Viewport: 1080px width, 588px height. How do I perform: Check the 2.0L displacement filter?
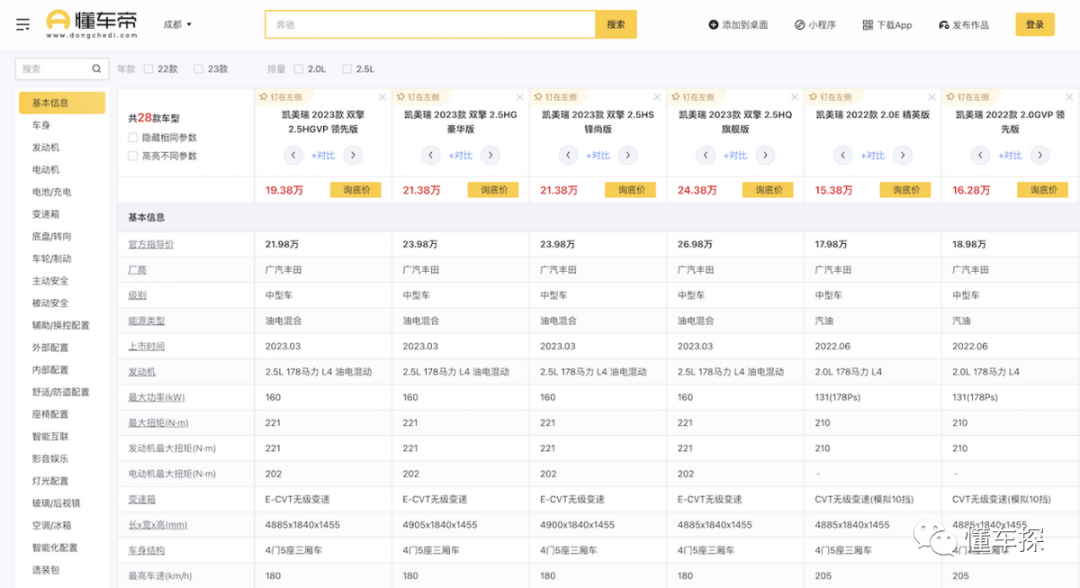pyautogui.click(x=298, y=69)
